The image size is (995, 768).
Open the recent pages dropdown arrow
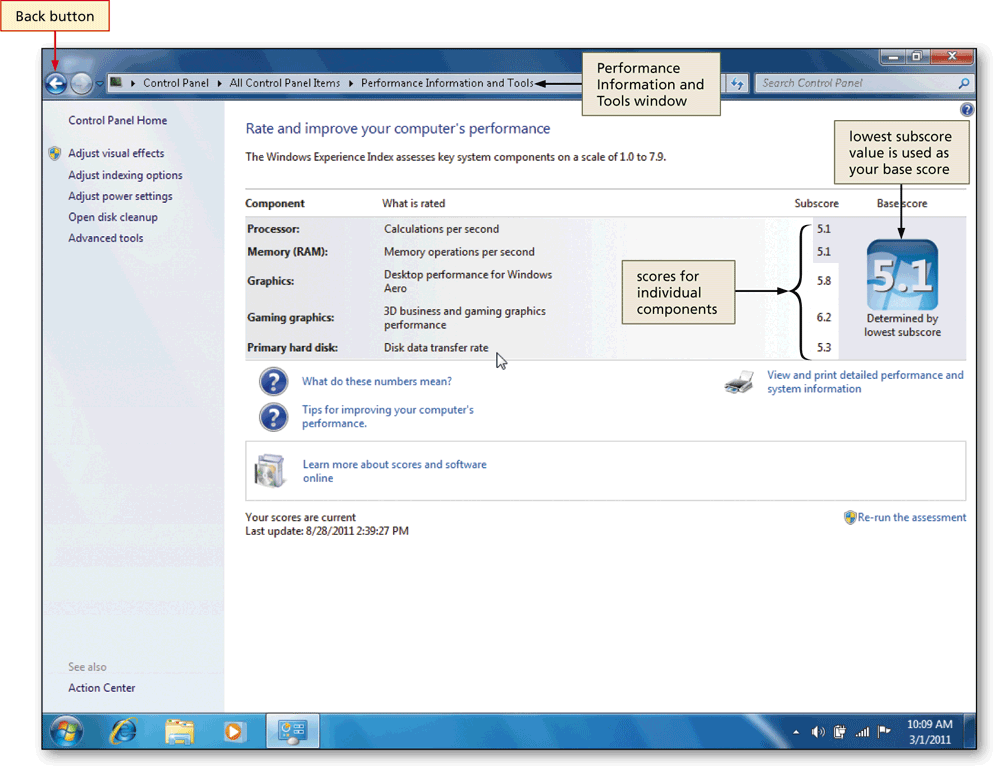point(100,84)
